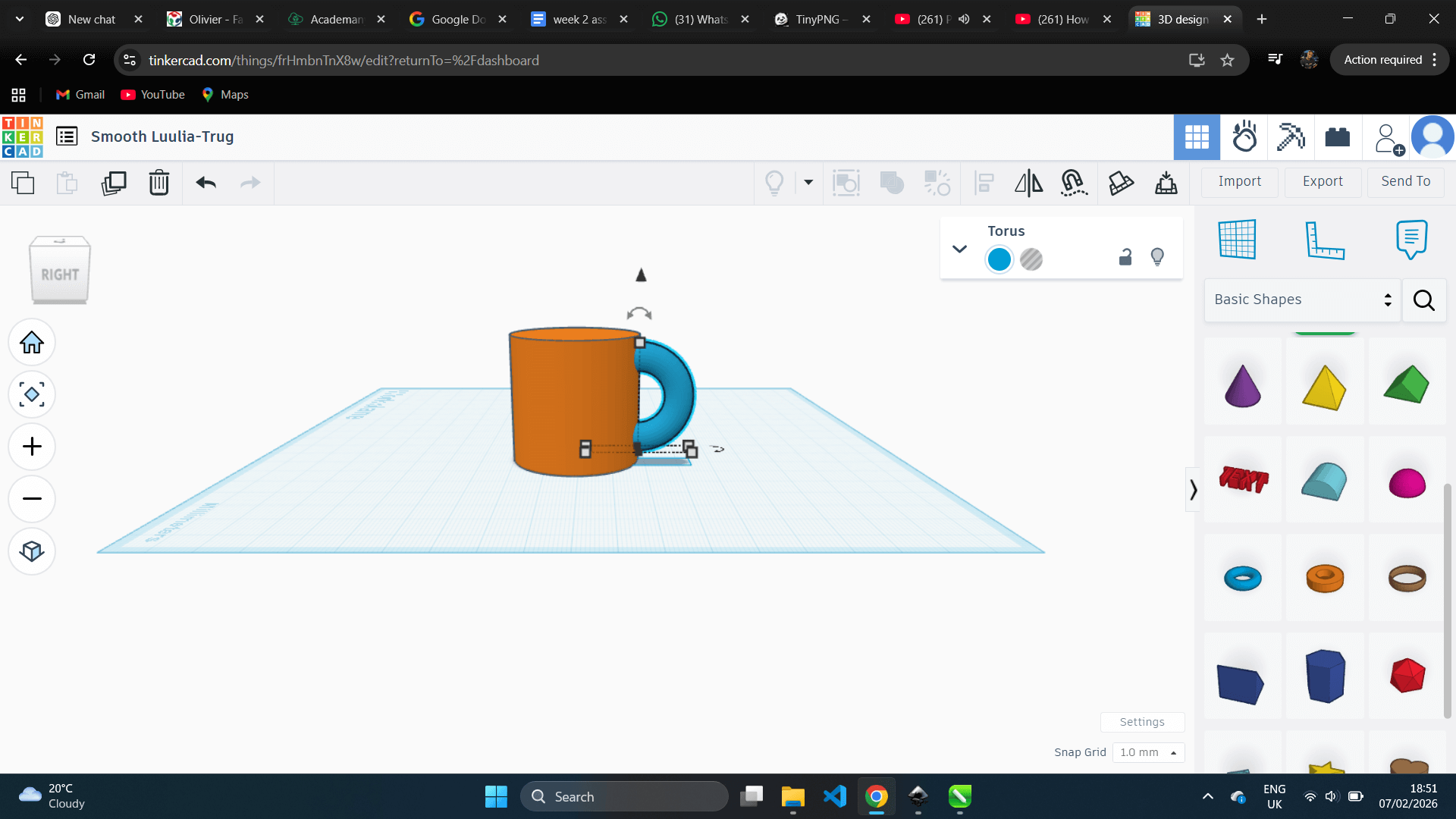The height and width of the screenshot is (819, 1456).
Task: Click the Duplicate and repeat icon
Action: 114,183
